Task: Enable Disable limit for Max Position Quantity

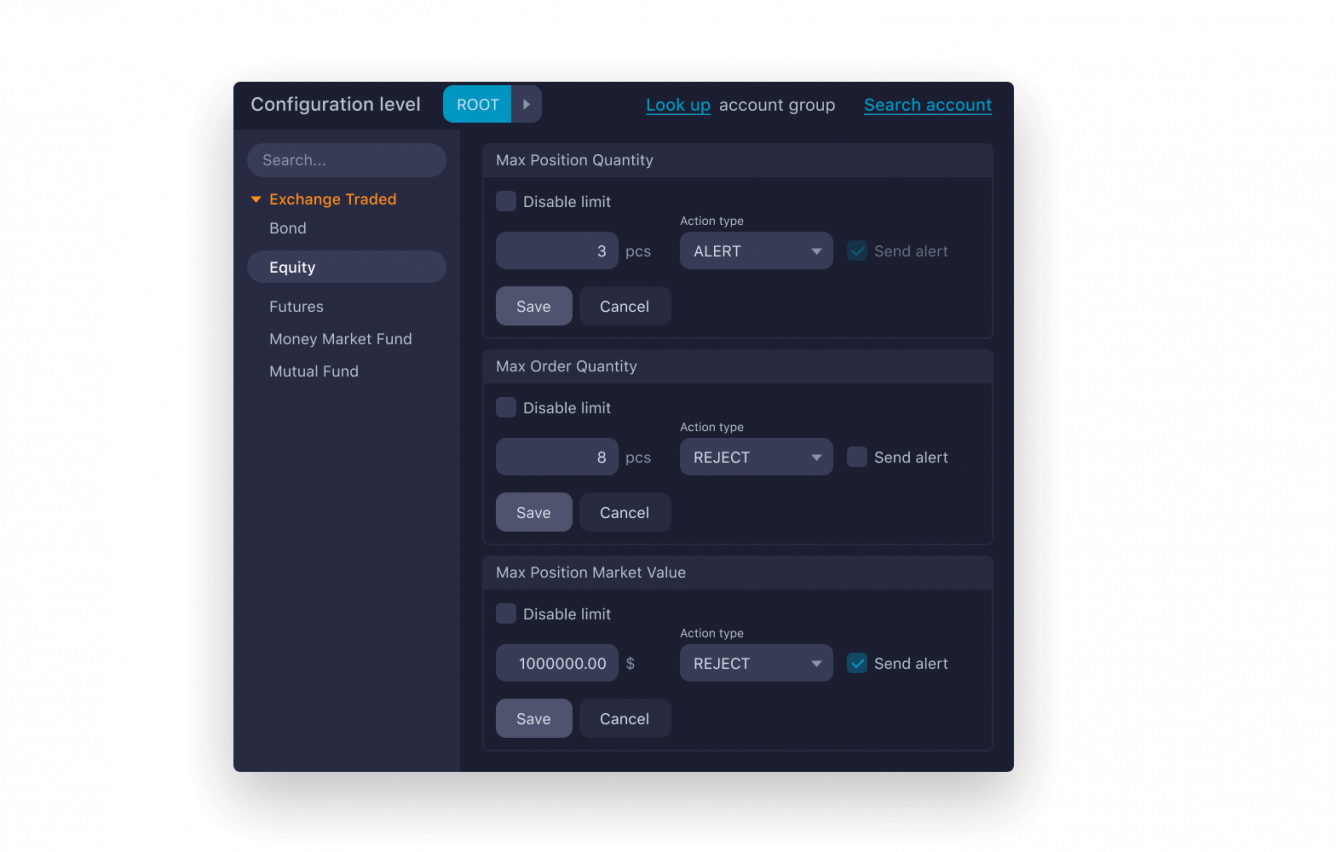Action: click(506, 201)
